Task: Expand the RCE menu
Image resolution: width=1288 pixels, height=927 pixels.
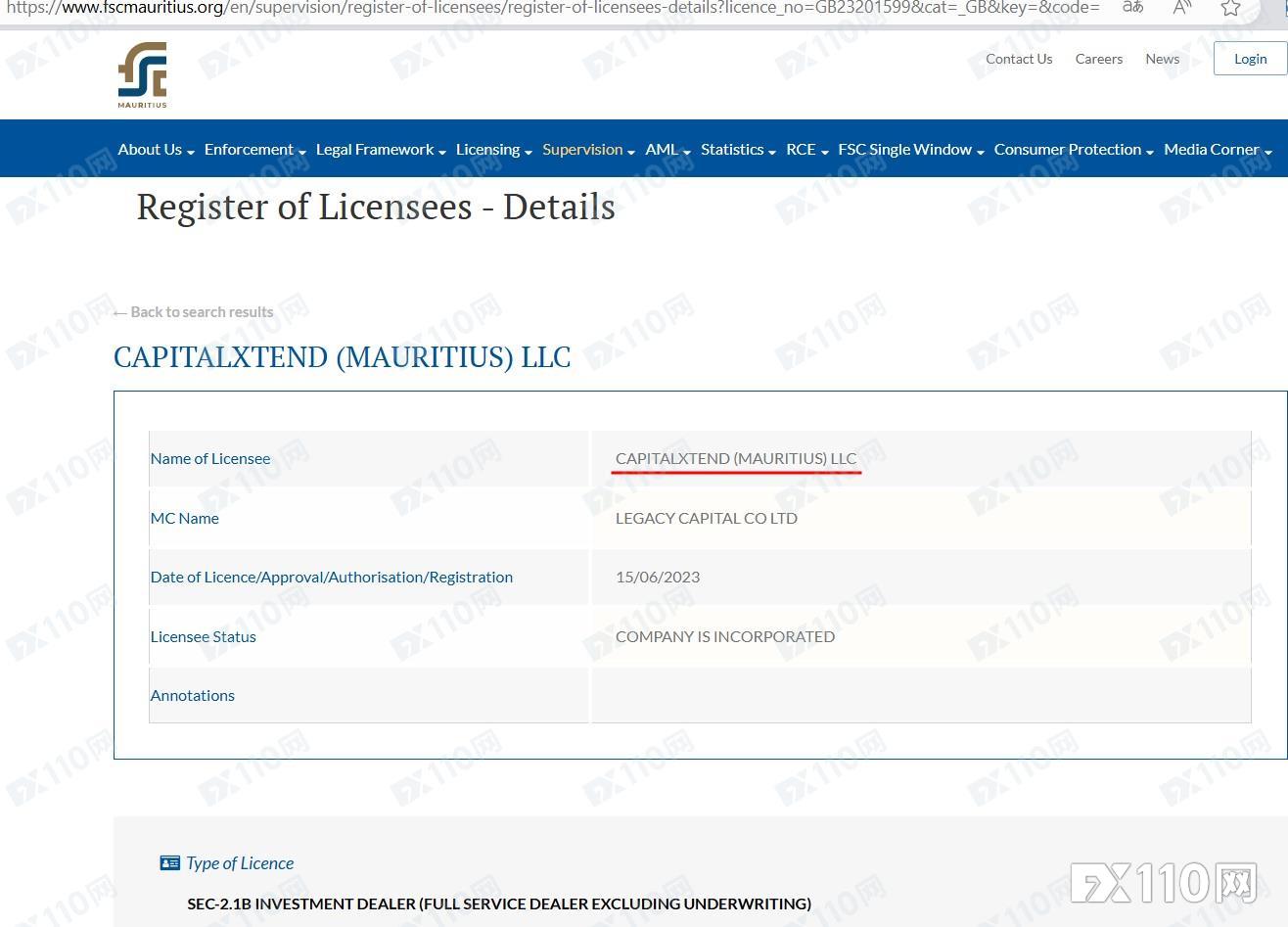Action: 806,150
